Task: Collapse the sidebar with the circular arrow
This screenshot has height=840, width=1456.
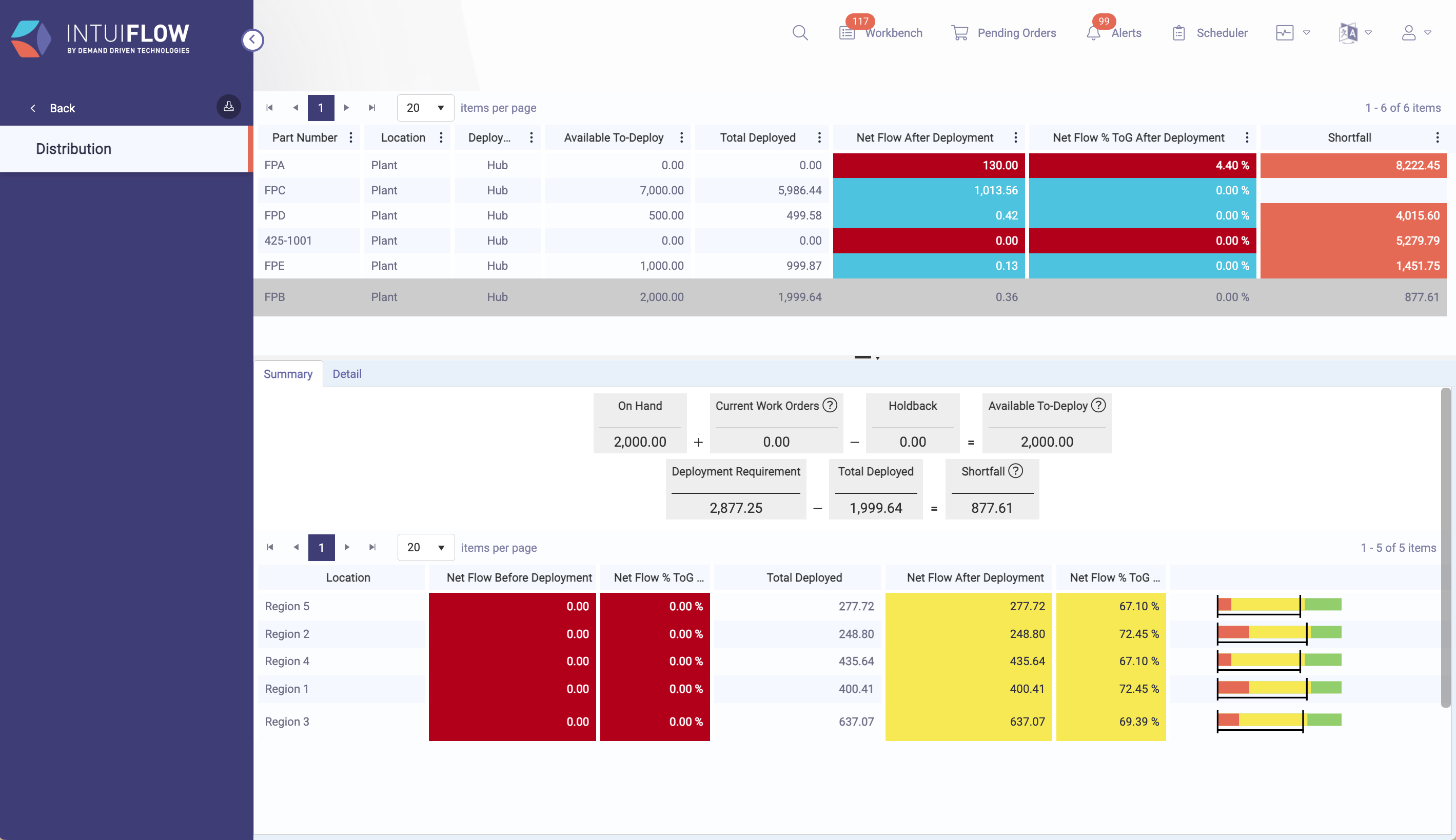Action: click(253, 40)
